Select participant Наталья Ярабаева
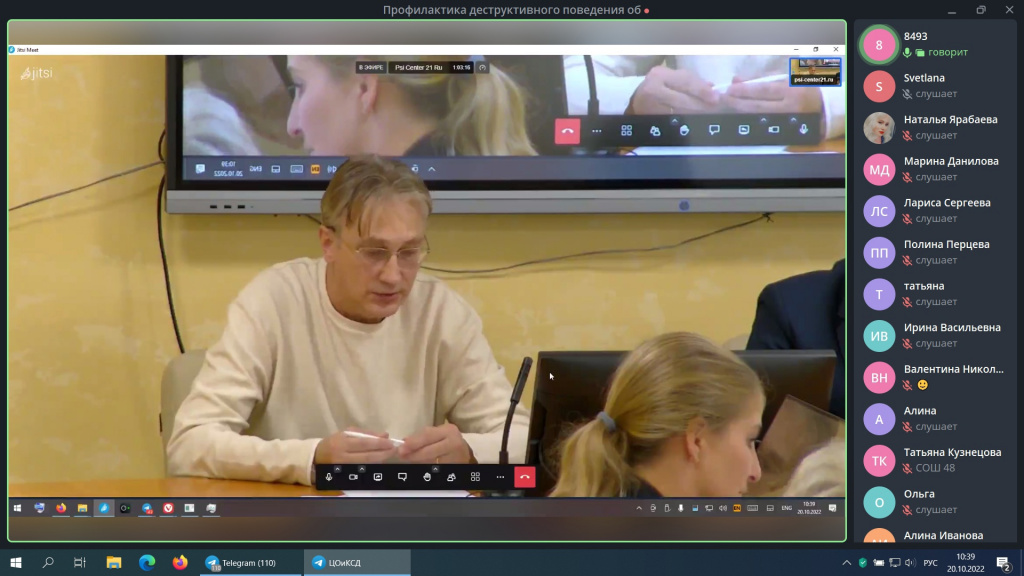Image resolution: width=1024 pixels, height=576 pixels. 935,127
